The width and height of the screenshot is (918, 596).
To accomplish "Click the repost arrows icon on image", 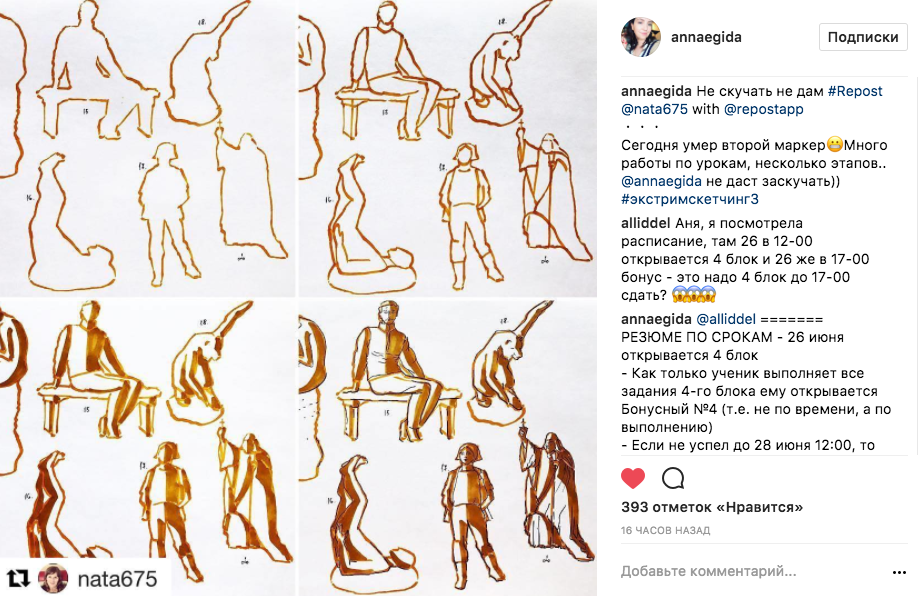I will point(18,578).
